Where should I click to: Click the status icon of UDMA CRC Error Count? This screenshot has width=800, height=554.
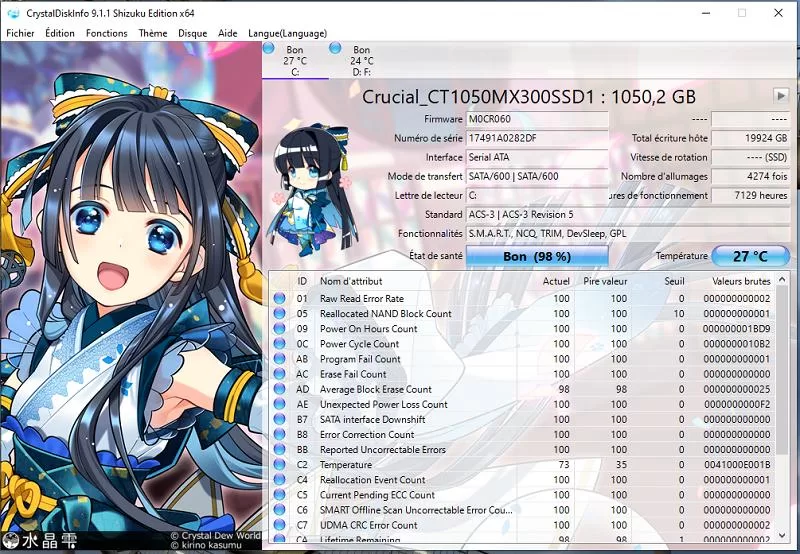[x=280, y=525]
